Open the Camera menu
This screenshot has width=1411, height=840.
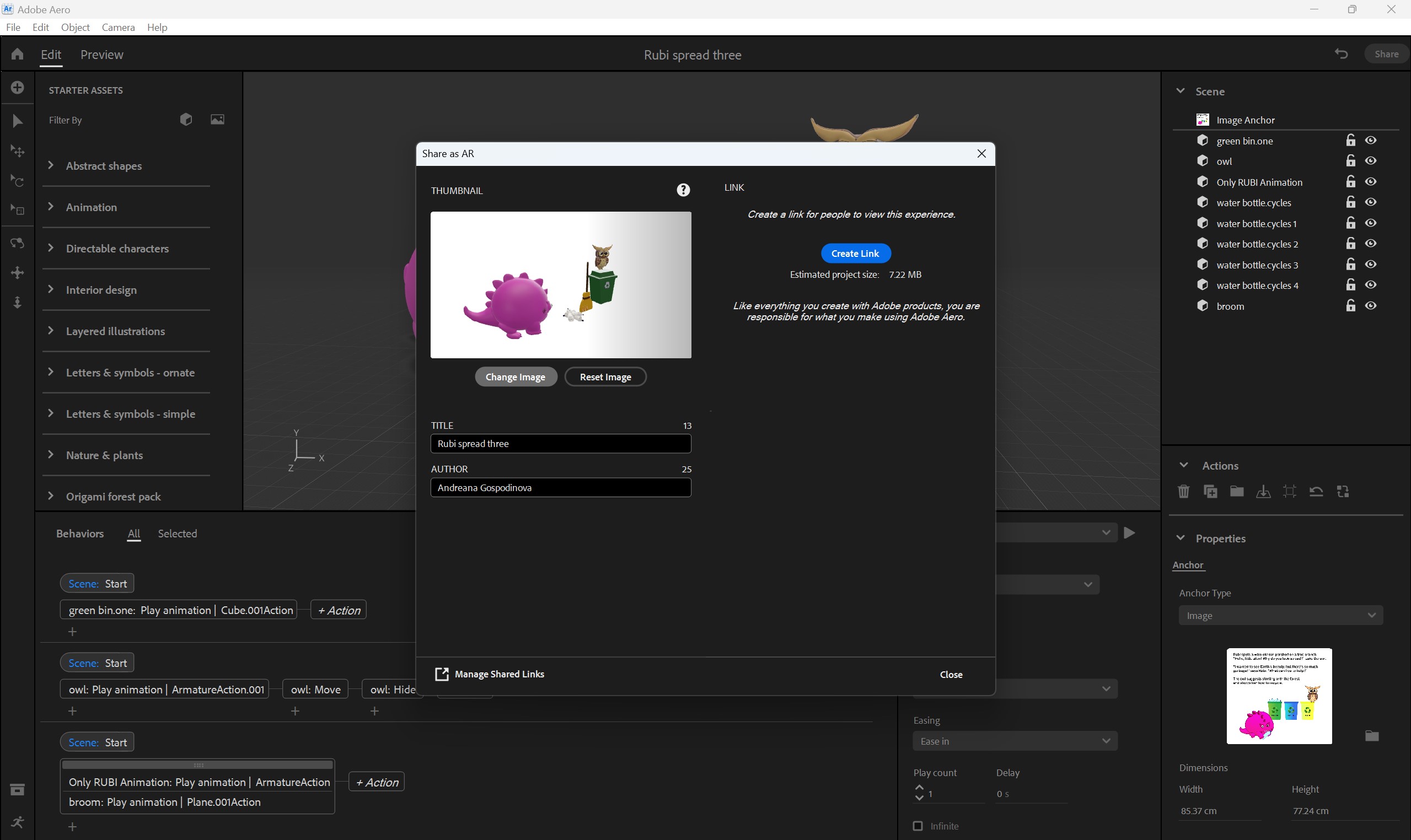coord(118,27)
